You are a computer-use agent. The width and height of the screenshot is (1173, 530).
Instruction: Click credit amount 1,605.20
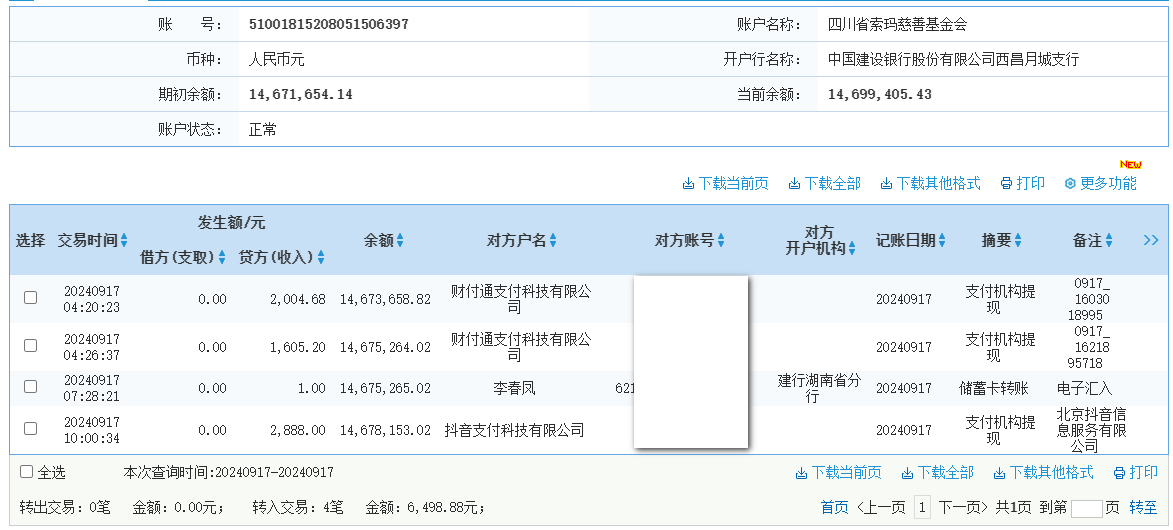point(298,347)
